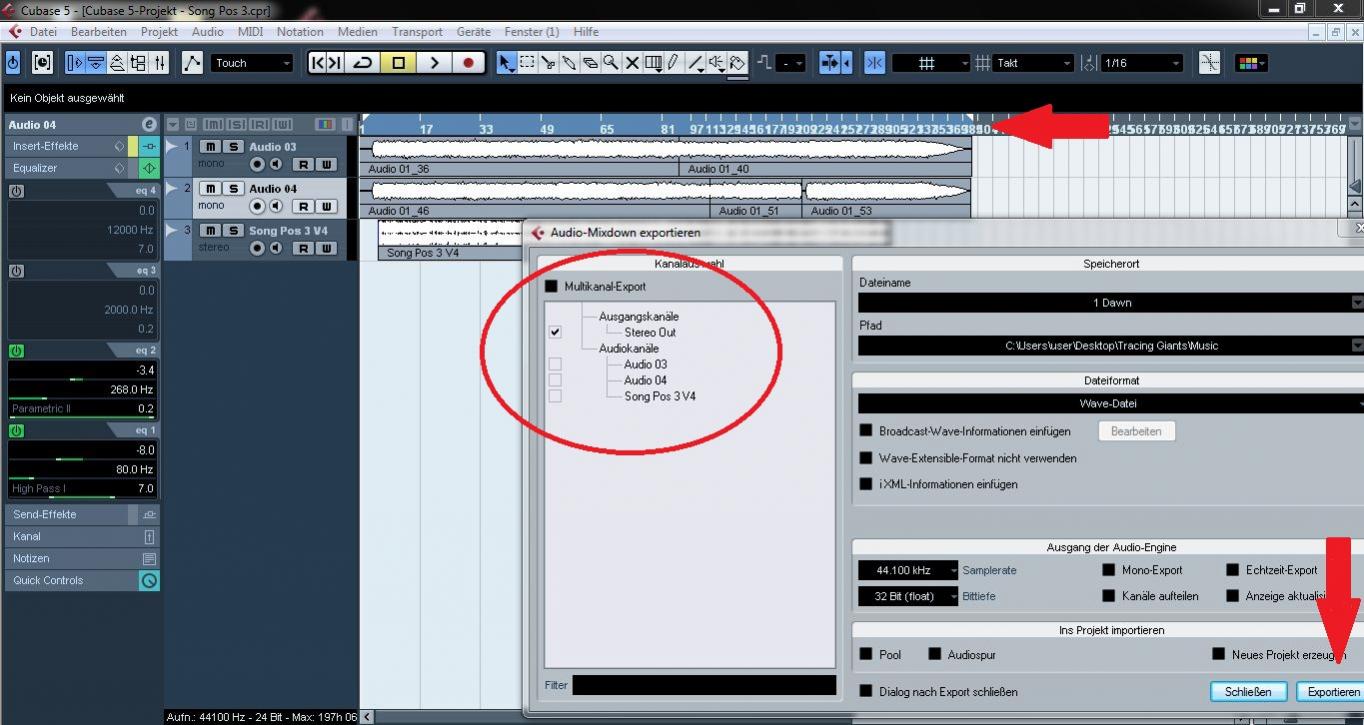Select the Split scissors tool
Screen dimensions: 1364x725
click(548, 63)
